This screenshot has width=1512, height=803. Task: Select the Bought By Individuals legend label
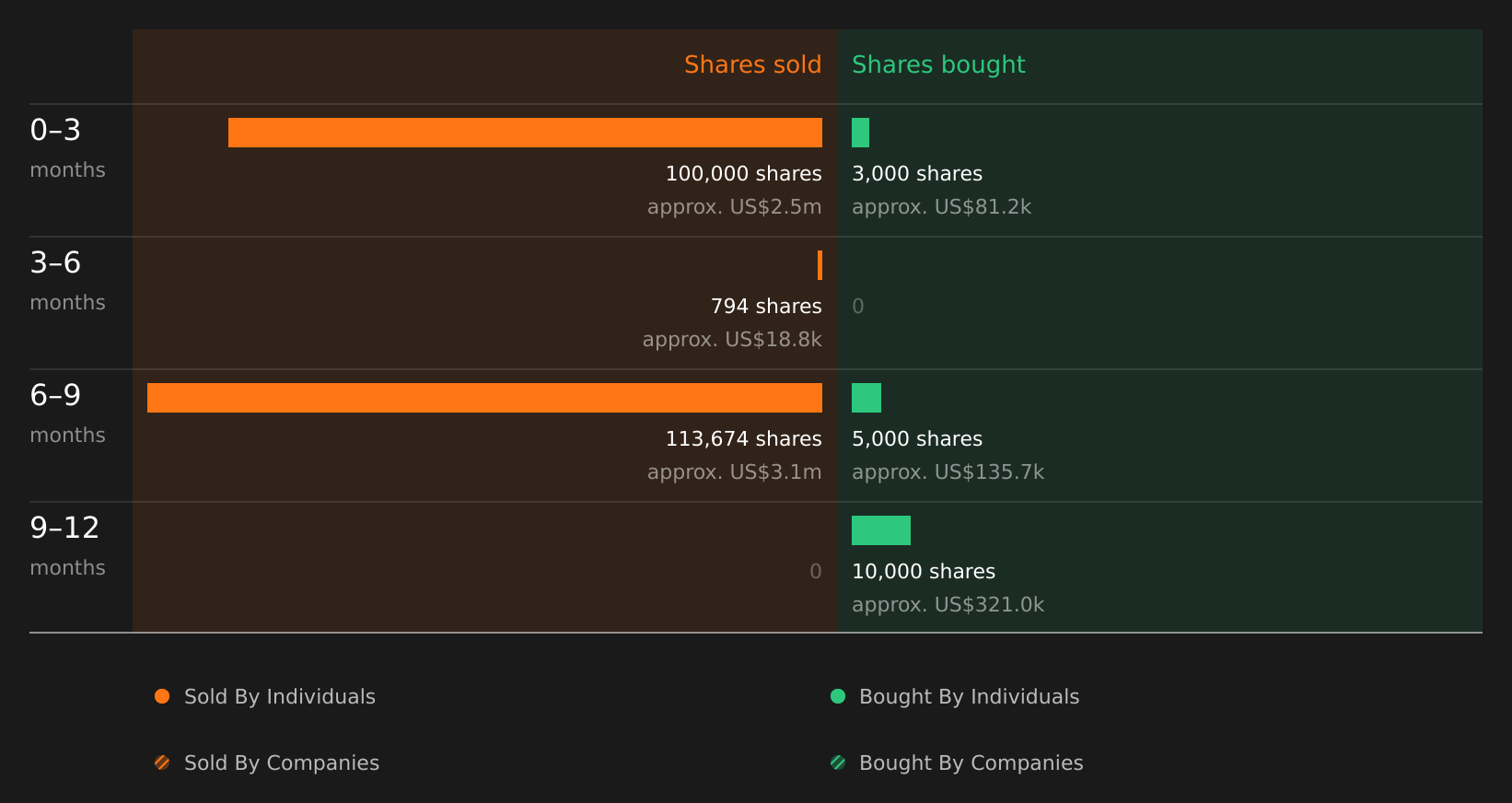[969, 697]
